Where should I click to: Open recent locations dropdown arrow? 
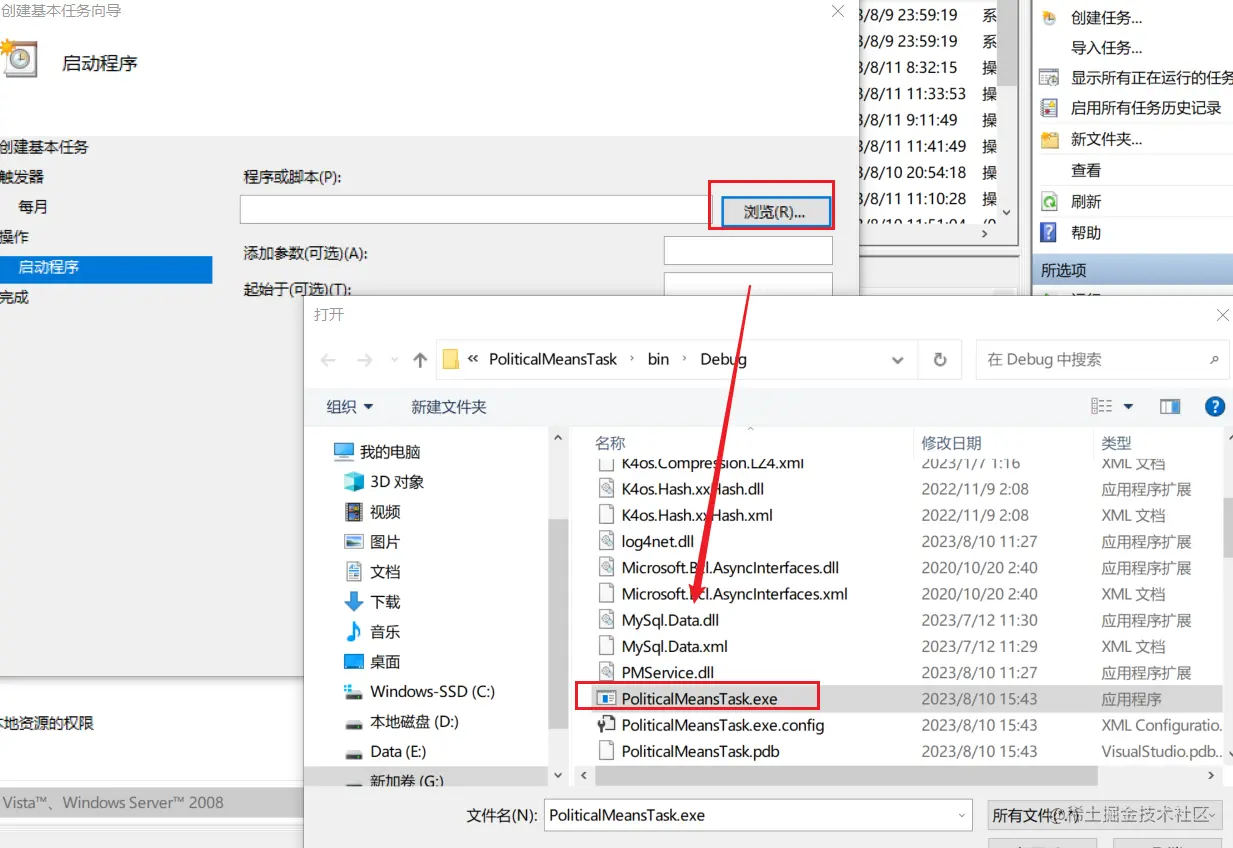[392, 361]
